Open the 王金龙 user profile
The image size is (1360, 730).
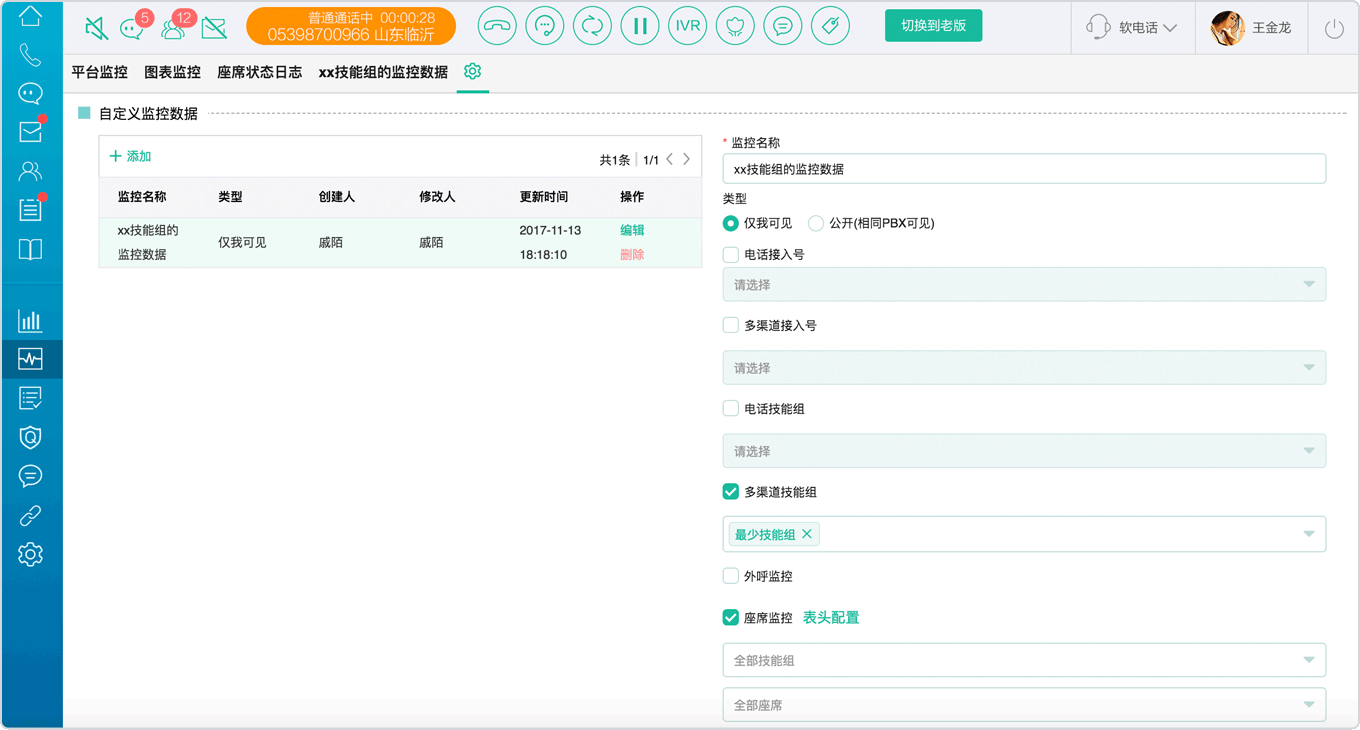1251,28
